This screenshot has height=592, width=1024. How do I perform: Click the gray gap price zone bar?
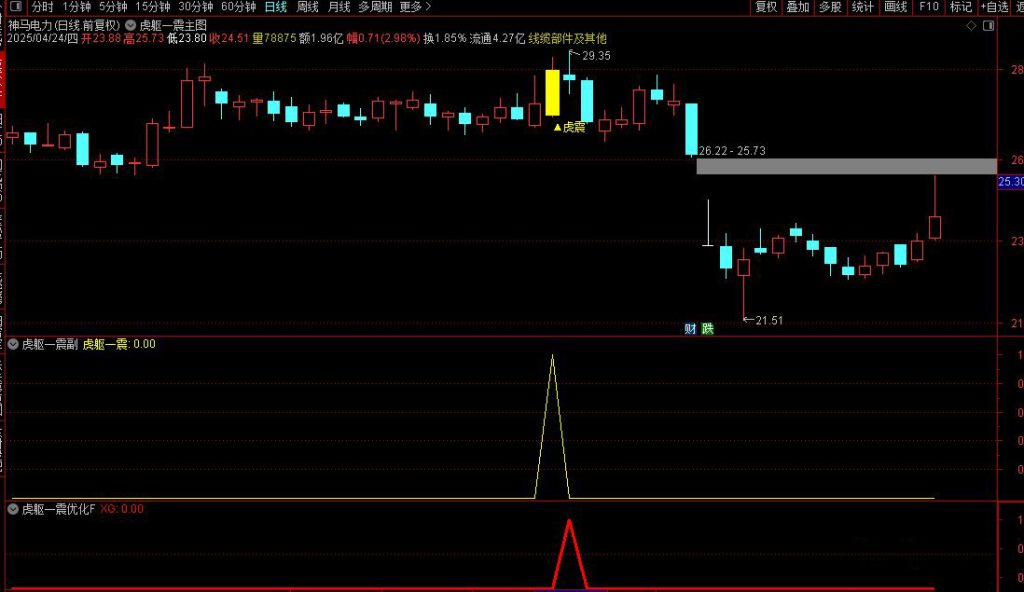click(846, 166)
